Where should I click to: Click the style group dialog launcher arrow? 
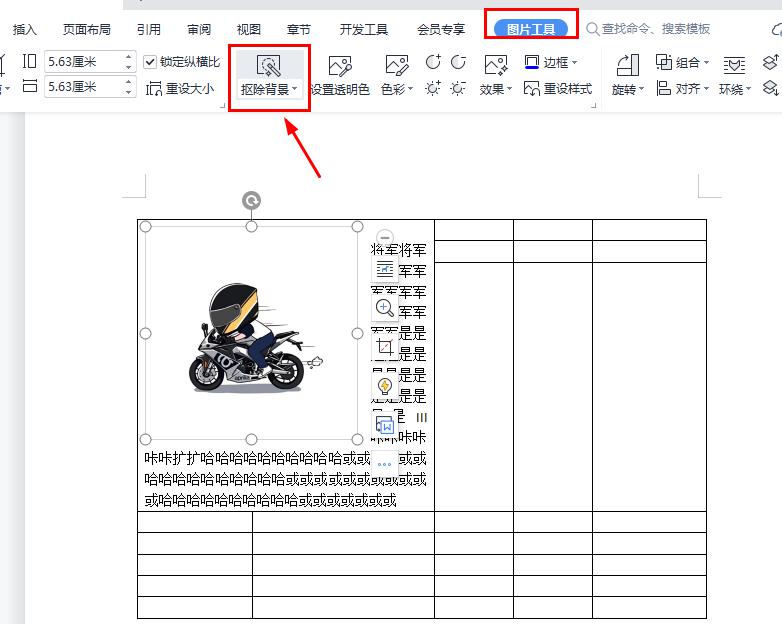pyautogui.click(x=593, y=106)
